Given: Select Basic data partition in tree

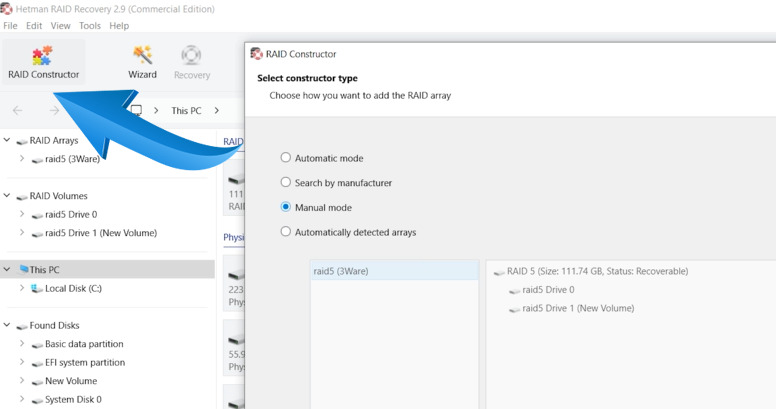Looking at the screenshot, I should tap(84, 344).
